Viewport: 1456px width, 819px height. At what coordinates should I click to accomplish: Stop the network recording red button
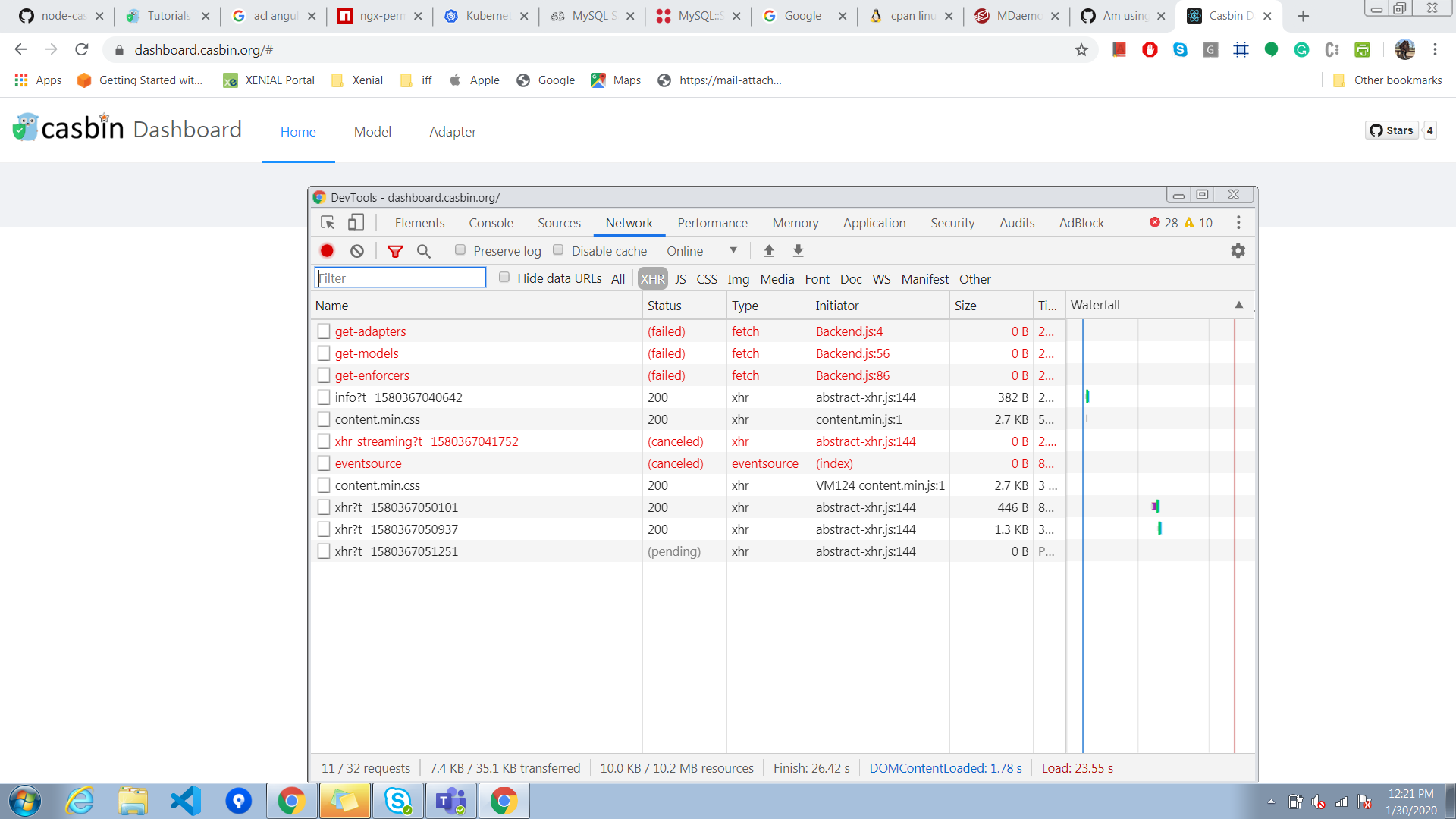click(x=327, y=250)
